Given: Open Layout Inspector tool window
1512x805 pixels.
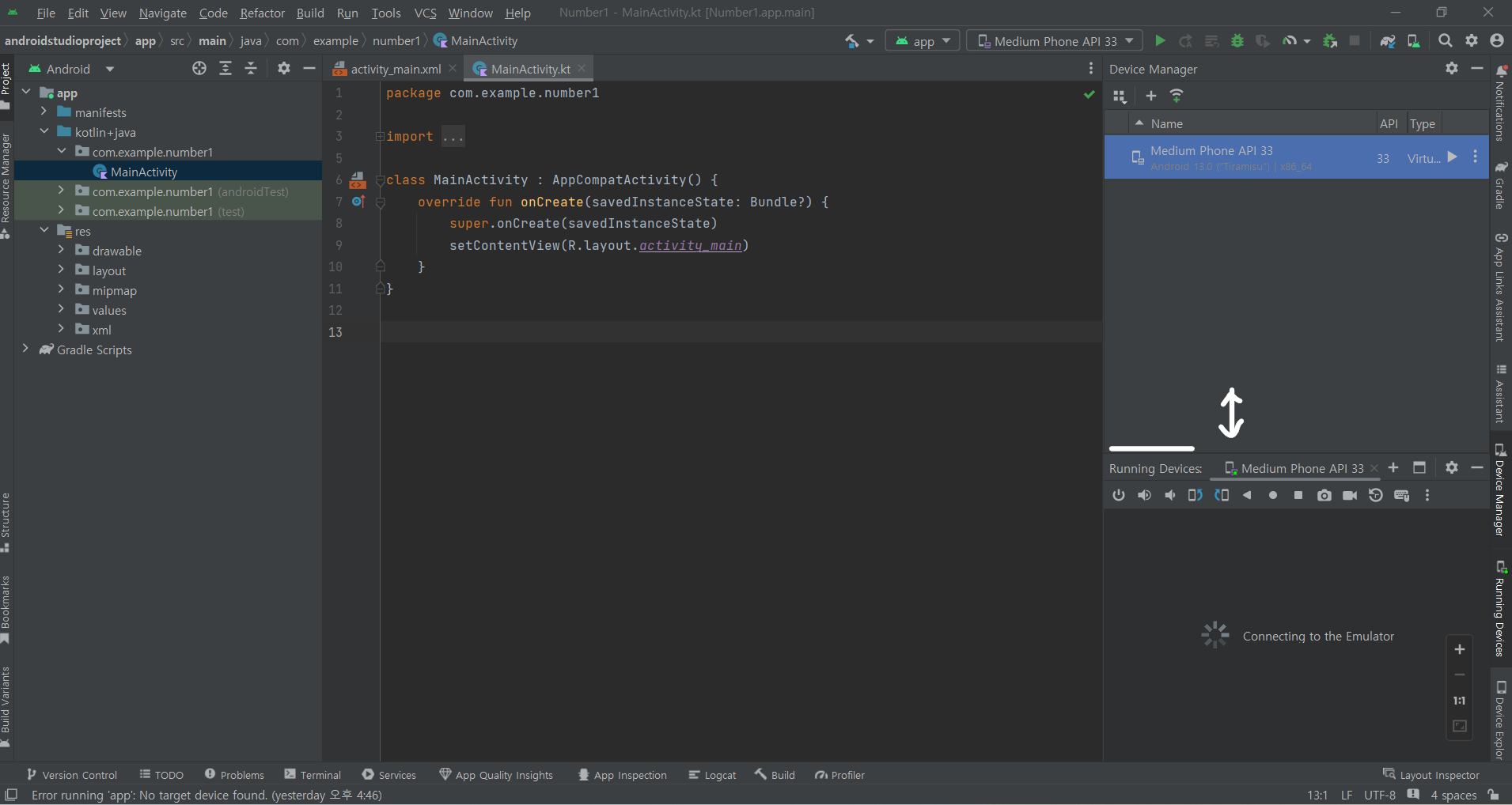Looking at the screenshot, I should point(1431,775).
